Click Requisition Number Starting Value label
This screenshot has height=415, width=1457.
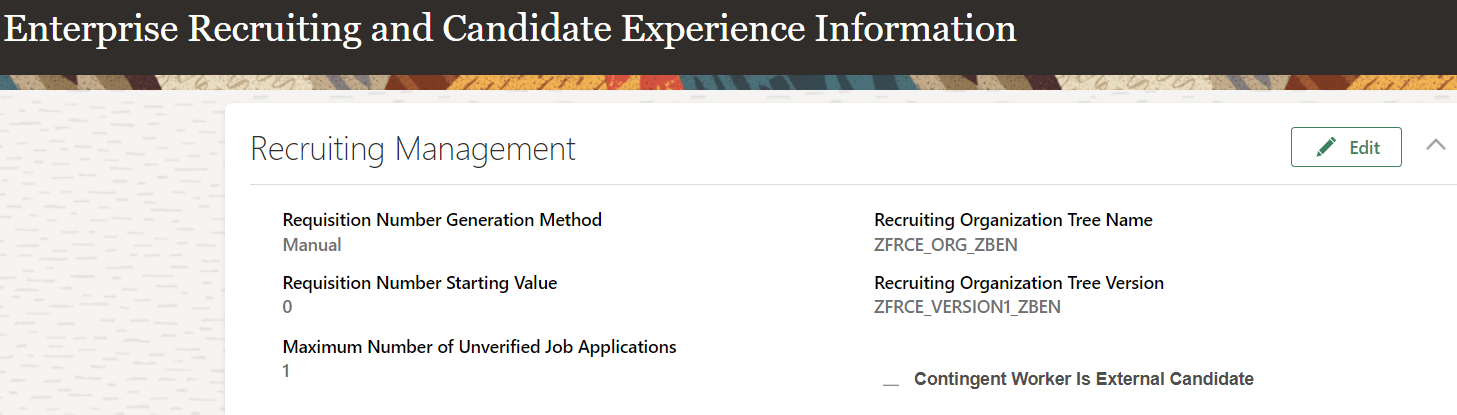point(420,283)
